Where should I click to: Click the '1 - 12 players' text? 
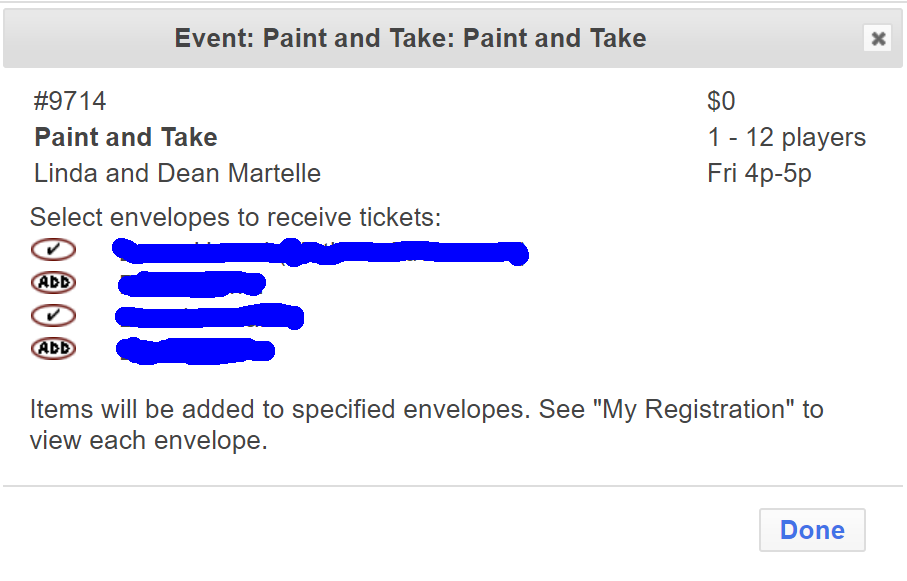pyautogui.click(x=787, y=138)
